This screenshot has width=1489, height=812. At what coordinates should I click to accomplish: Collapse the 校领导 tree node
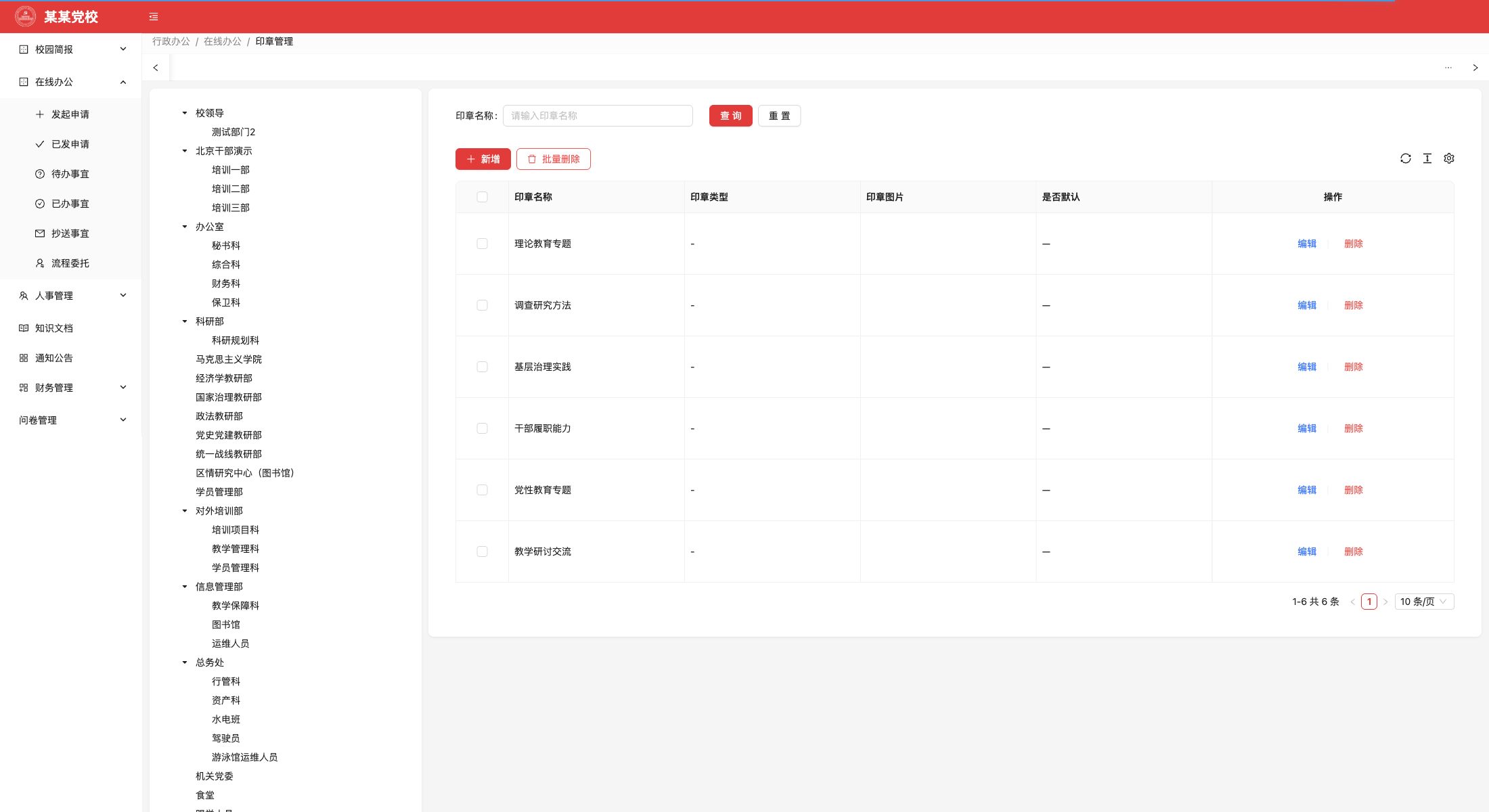(184, 113)
